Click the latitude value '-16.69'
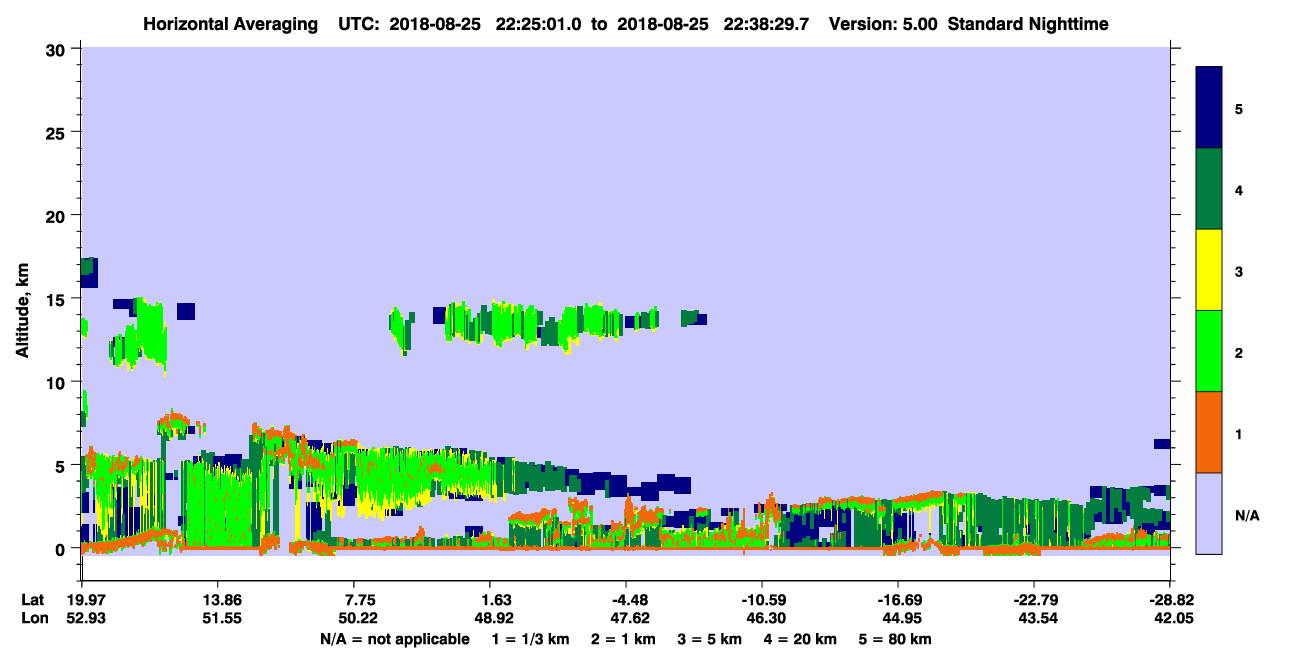Image resolution: width=1300 pixels, height=667 pixels. pos(897,600)
